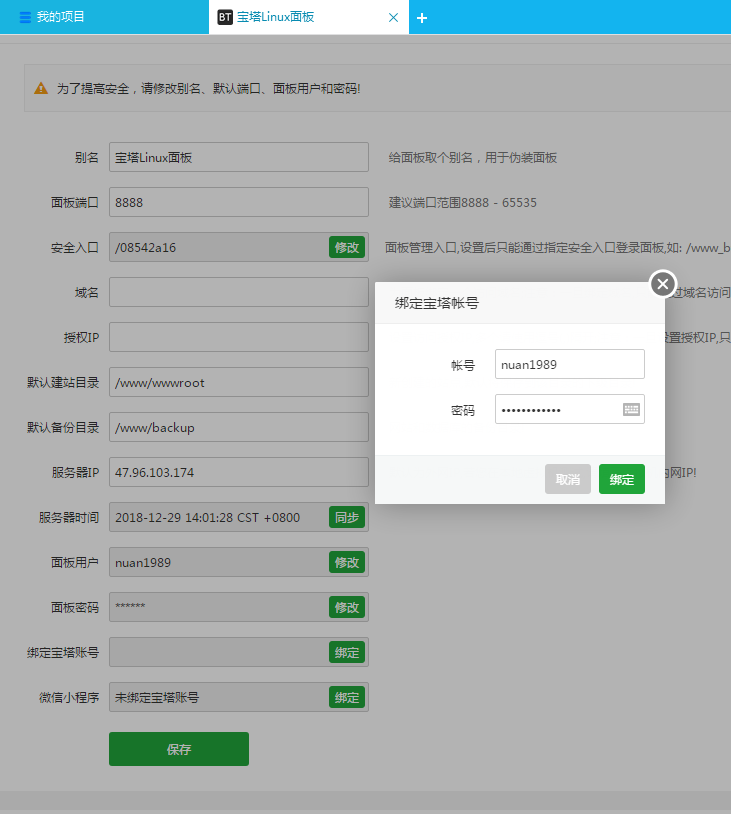731x814 pixels.
Task: Click the 服务器IP field 47.96.103.174
Action: coord(239,472)
